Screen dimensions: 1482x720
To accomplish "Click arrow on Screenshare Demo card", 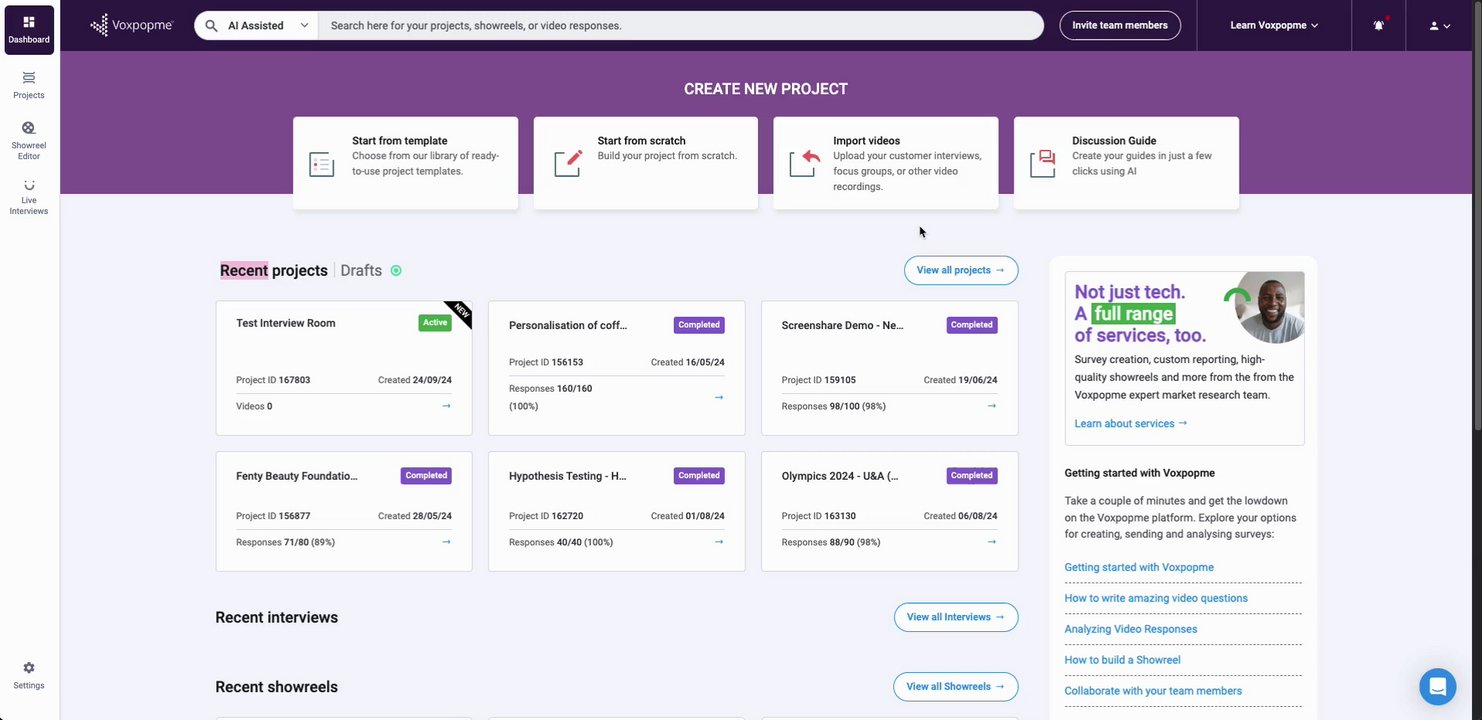I will [x=992, y=406].
